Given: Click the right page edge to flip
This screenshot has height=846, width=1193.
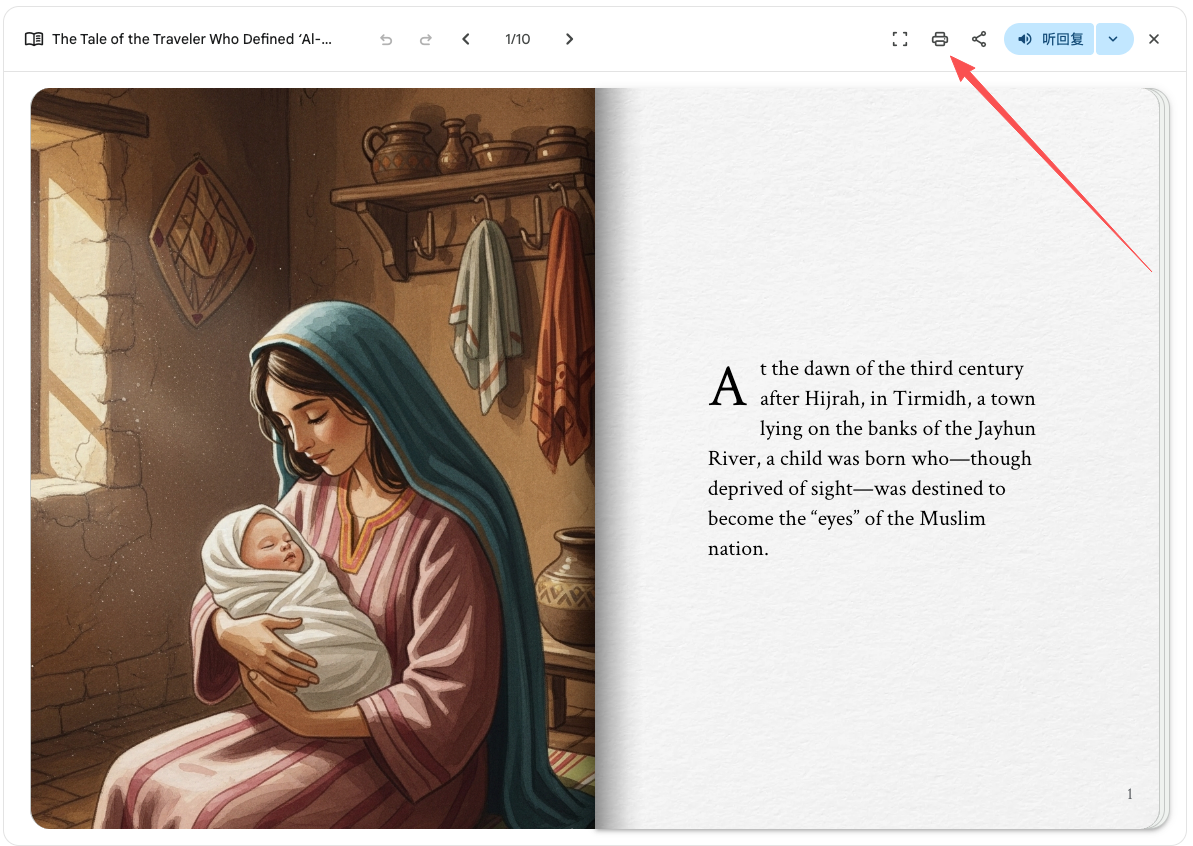Looking at the screenshot, I should pos(1163,458).
